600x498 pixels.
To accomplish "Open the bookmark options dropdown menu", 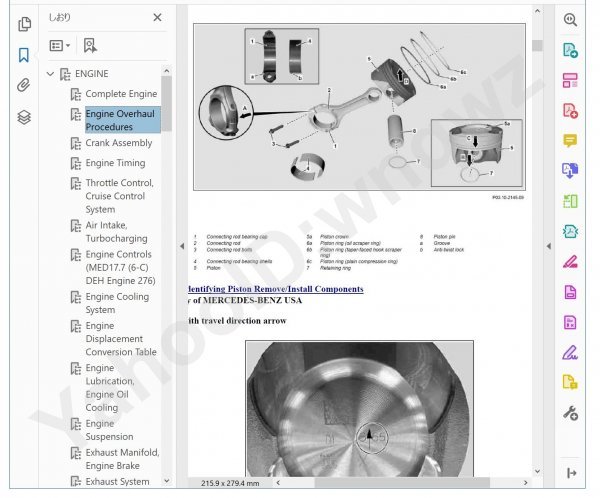I will click(x=60, y=46).
